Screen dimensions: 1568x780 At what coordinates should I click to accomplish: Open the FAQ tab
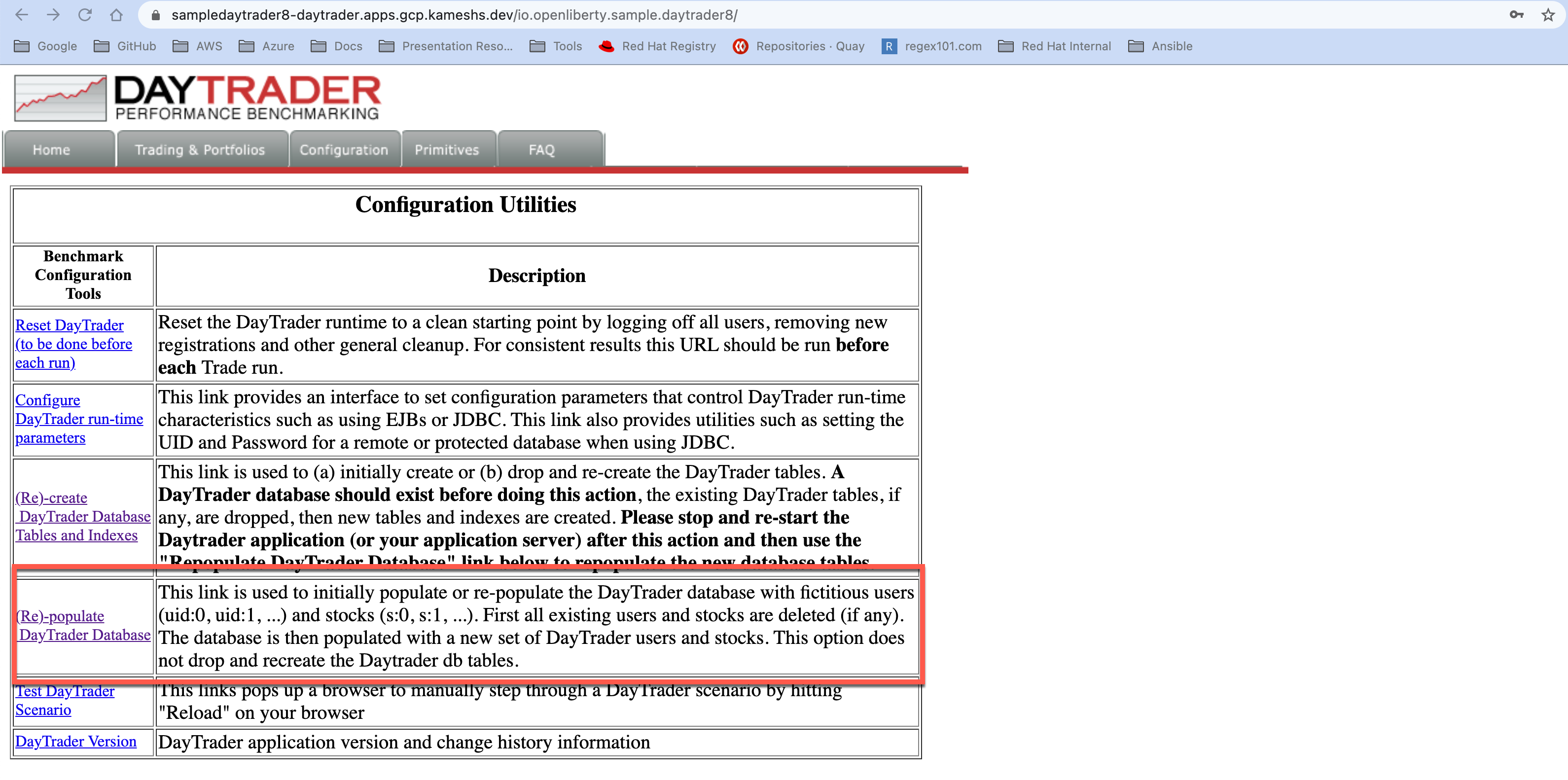tap(550, 149)
